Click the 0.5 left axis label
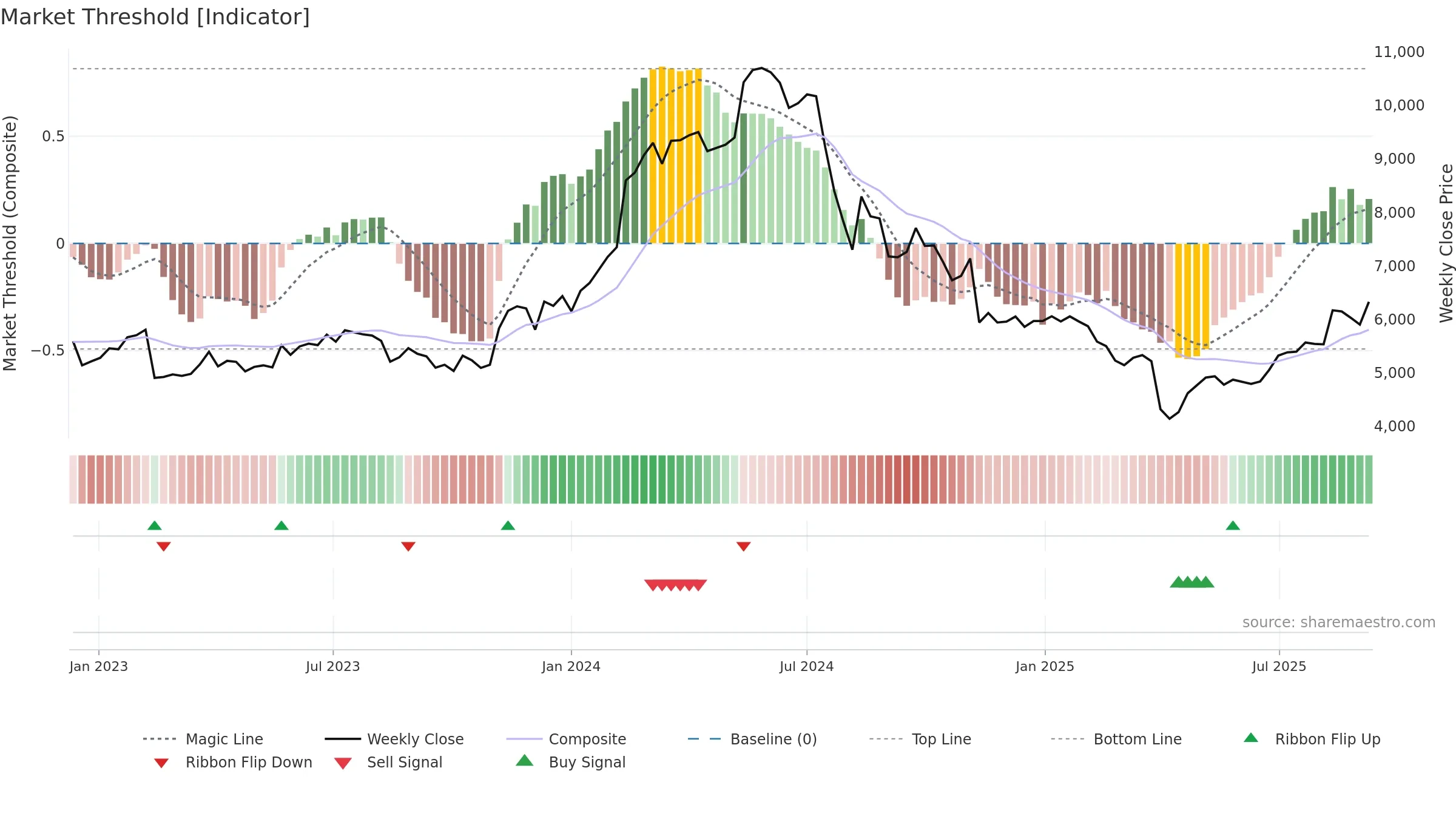The image size is (1456, 819). point(53,136)
